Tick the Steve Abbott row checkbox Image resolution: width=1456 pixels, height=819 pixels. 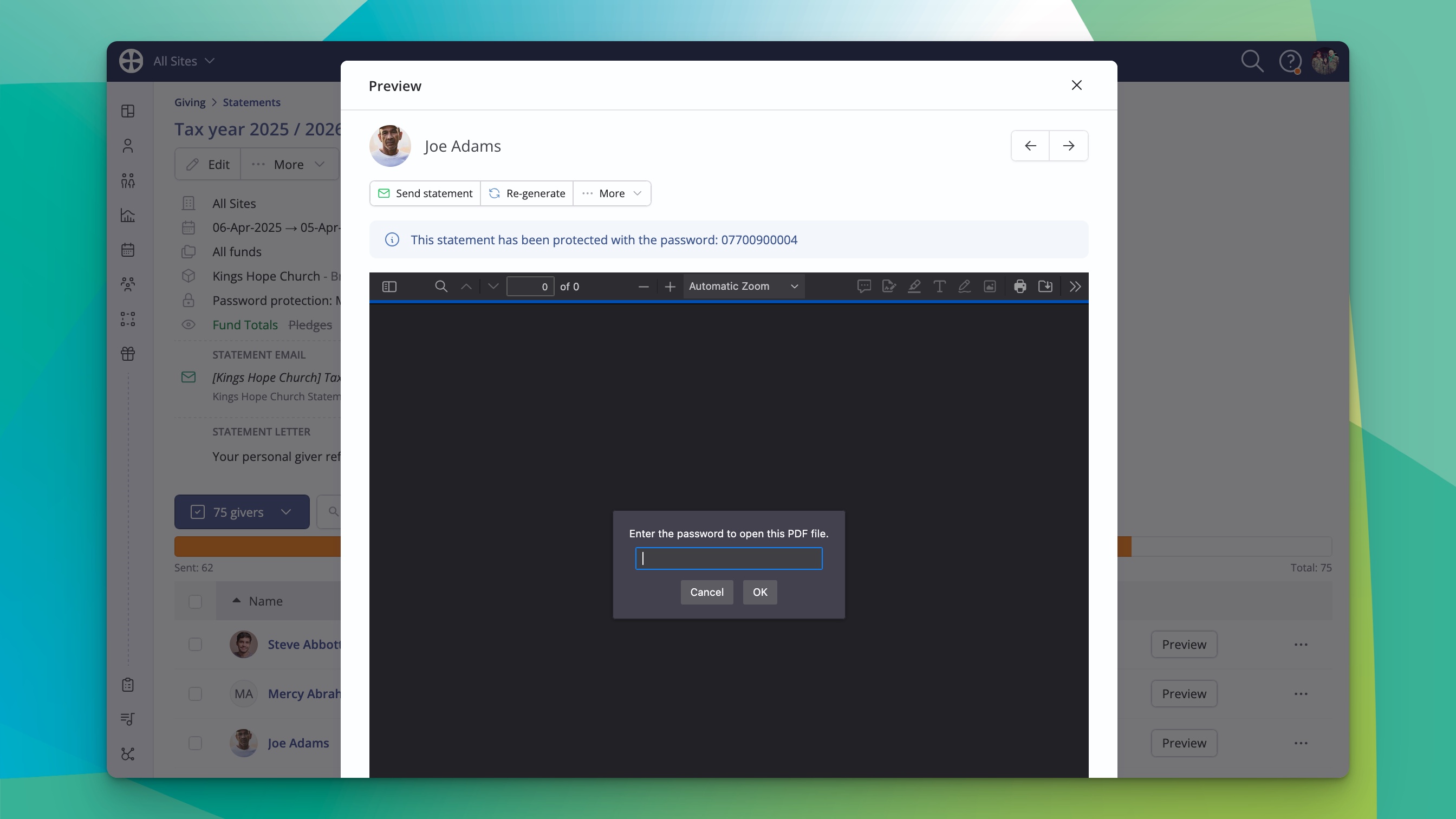click(195, 645)
